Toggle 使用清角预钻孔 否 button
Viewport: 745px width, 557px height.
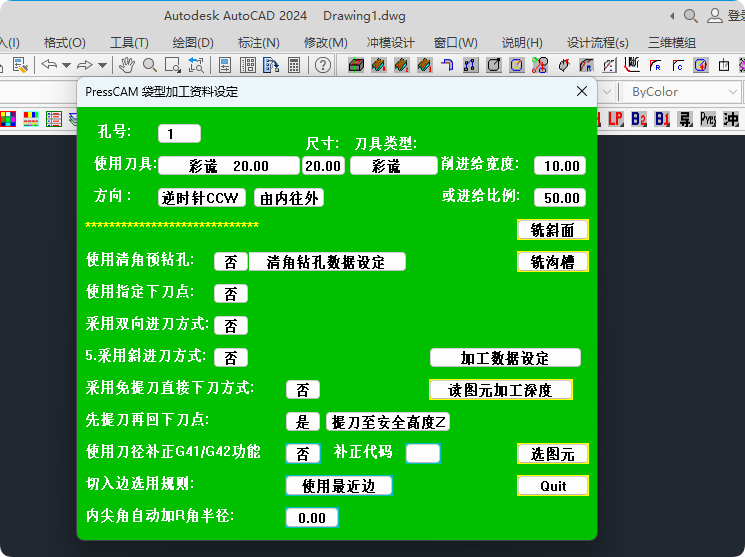click(x=231, y=262)
